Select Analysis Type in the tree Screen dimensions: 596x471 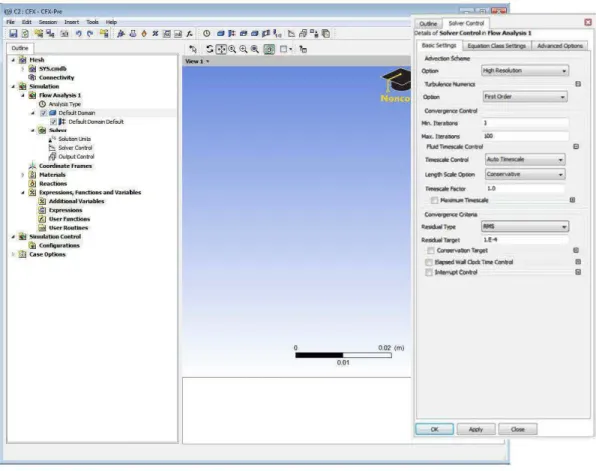coord(65,104)
